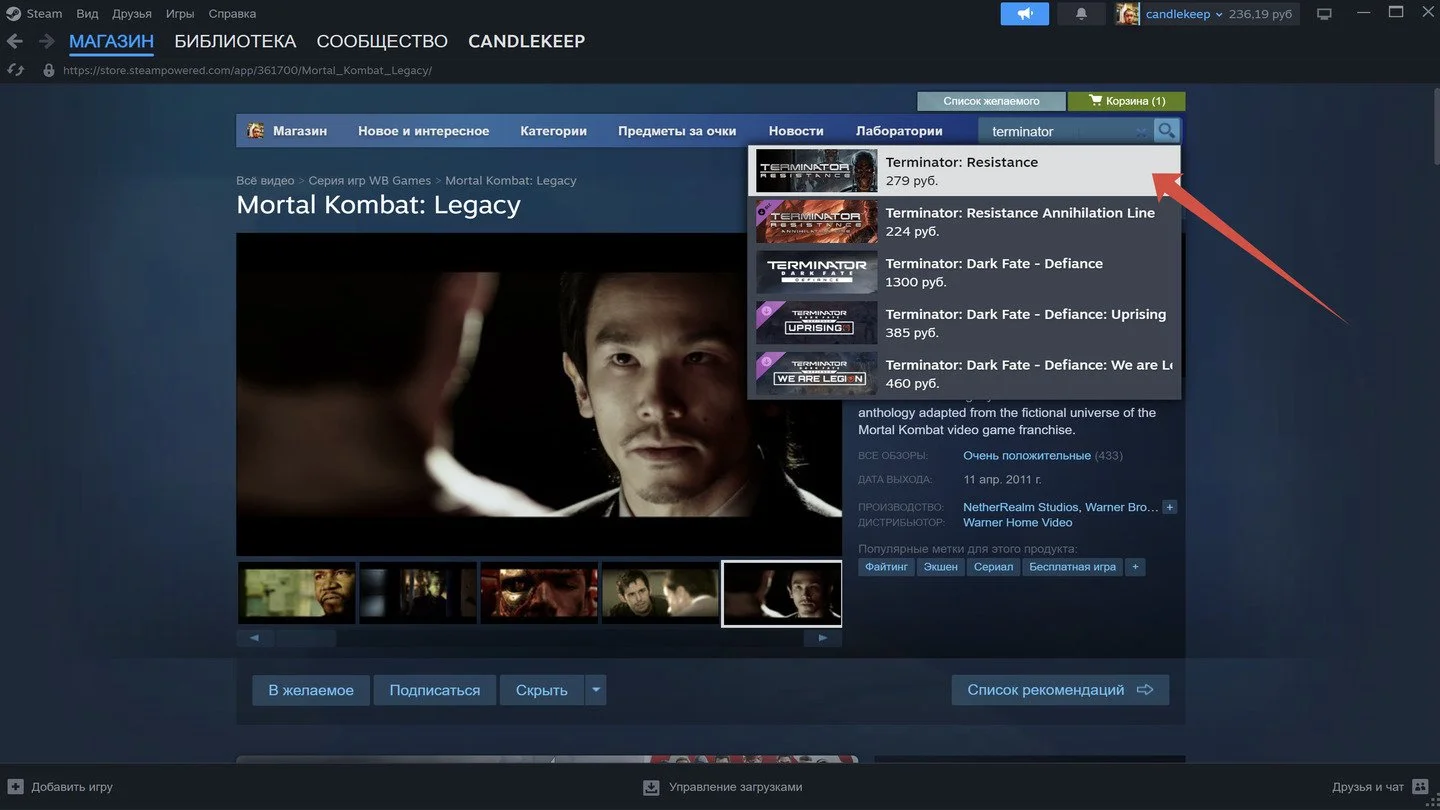Image resolution: width=1440 pixels, height=810 pixels.
Task: Switch to the СООБЩЕСТВО tab
Action: point(382,41)
